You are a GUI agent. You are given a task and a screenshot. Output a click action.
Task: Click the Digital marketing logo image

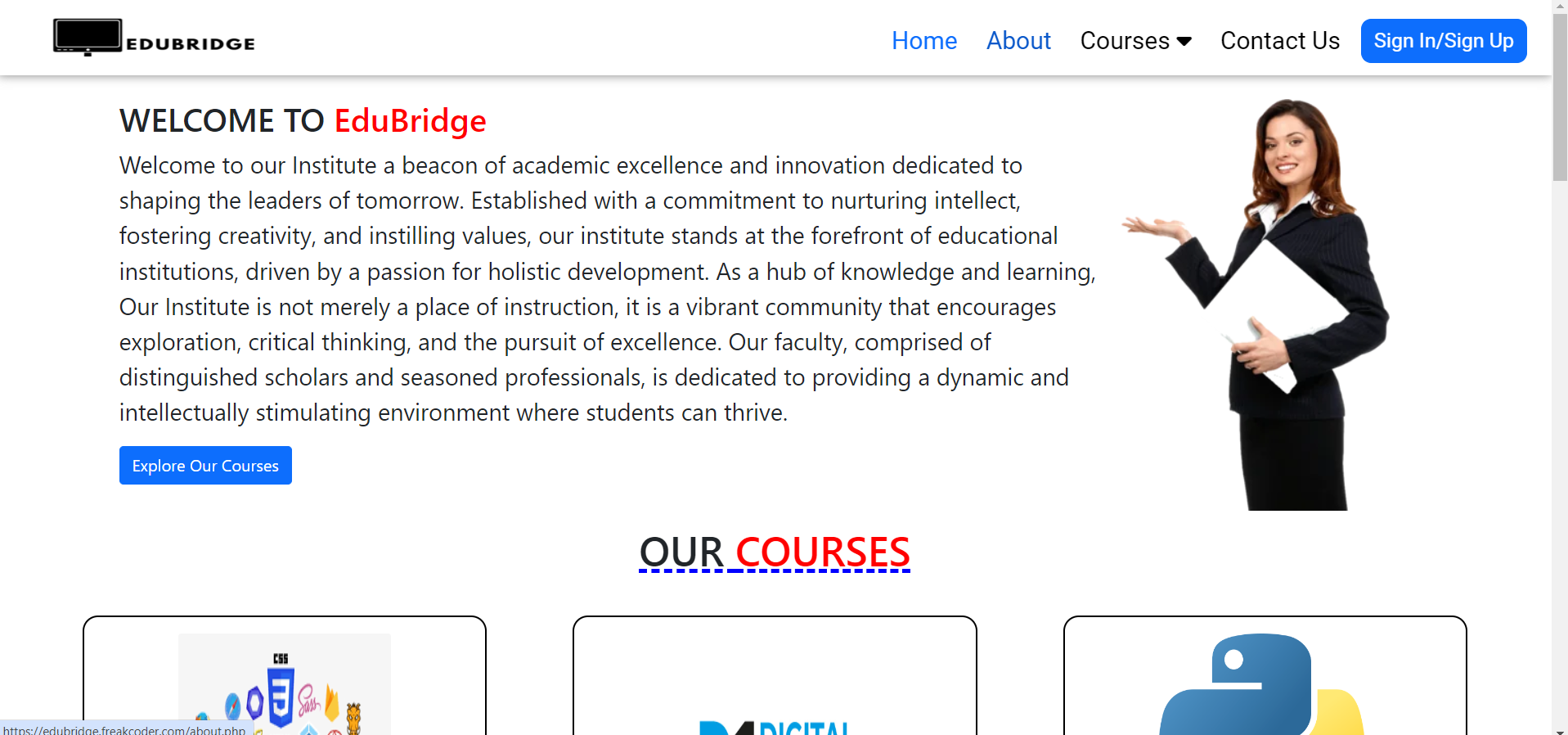[774, 727]
